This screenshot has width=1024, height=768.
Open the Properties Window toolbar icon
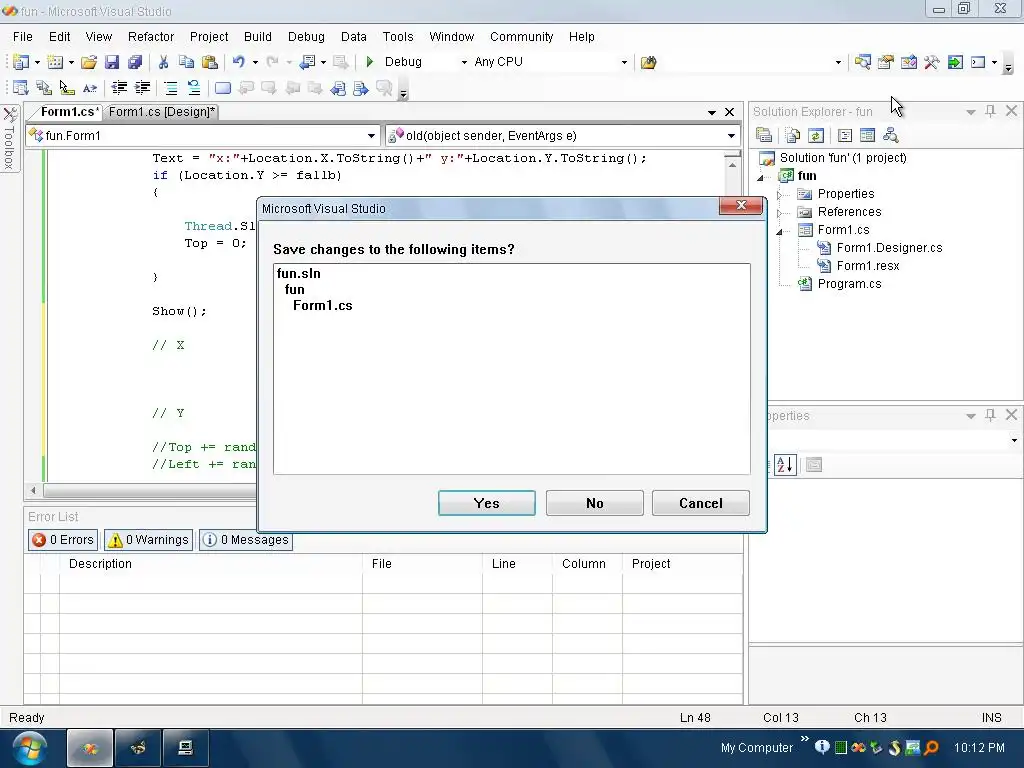point(886,62)
